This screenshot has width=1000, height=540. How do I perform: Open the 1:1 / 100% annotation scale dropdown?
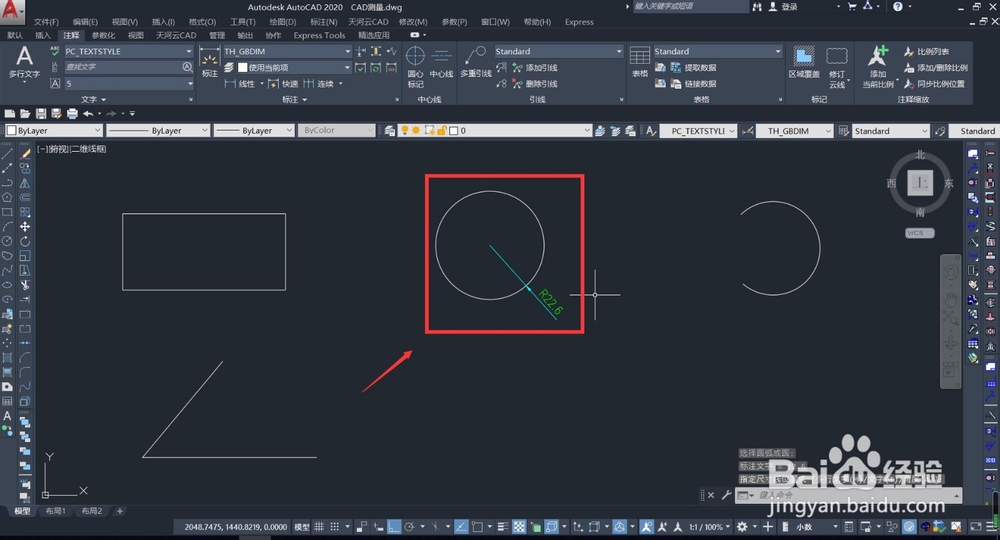(709, 527)
